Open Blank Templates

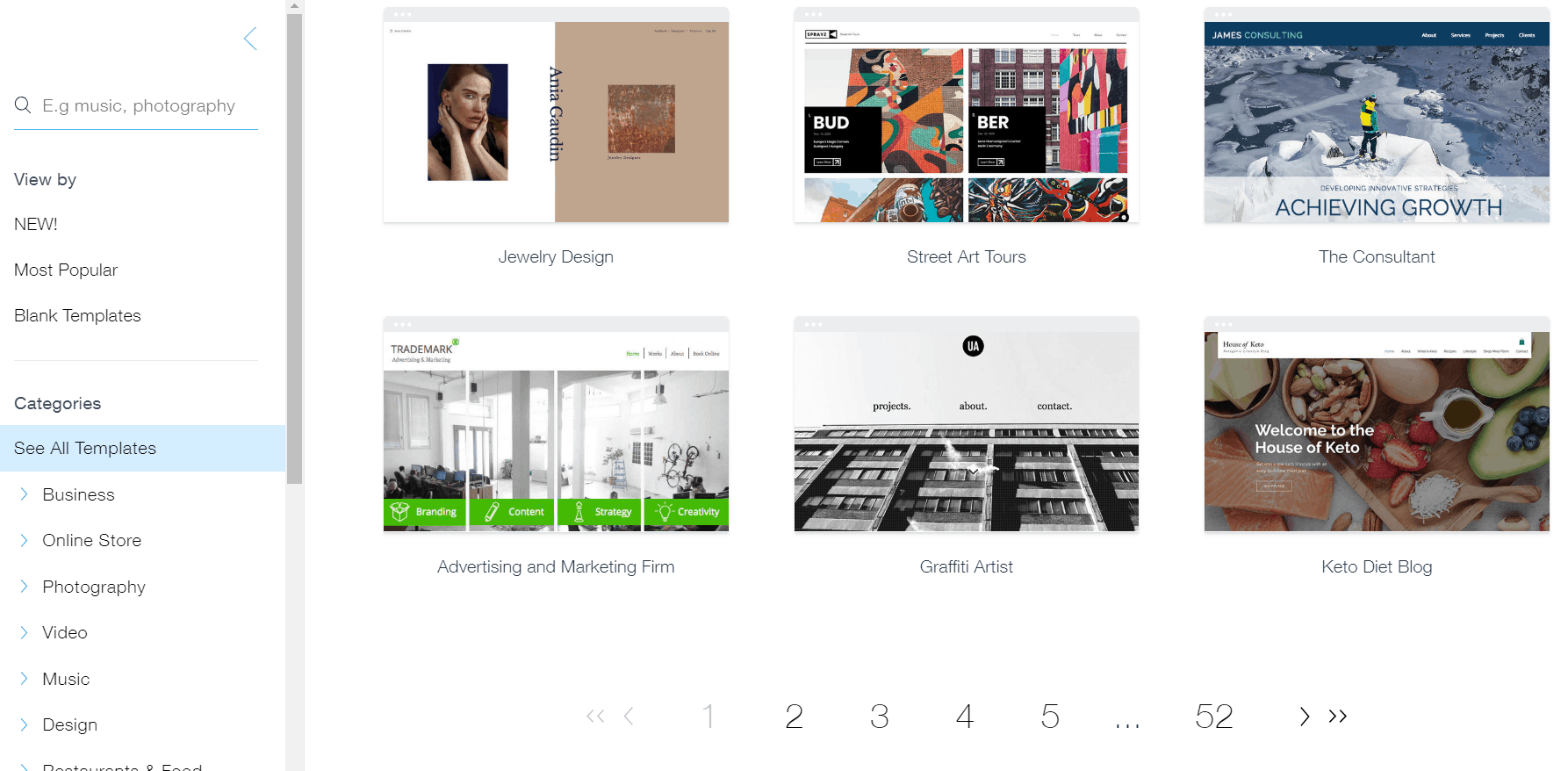click(77, 315)
